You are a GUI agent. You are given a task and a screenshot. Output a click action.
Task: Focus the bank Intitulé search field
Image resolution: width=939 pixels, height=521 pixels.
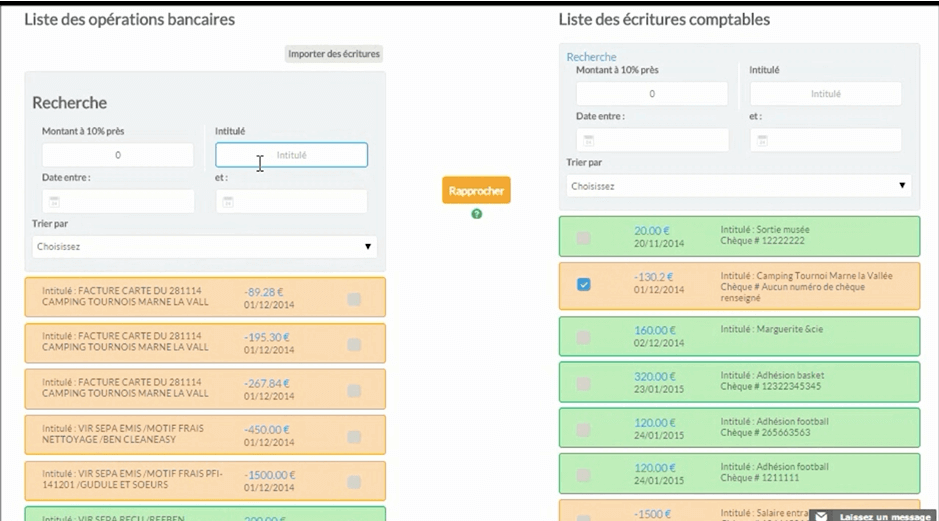pyautogui.click(x=292, y=155)
